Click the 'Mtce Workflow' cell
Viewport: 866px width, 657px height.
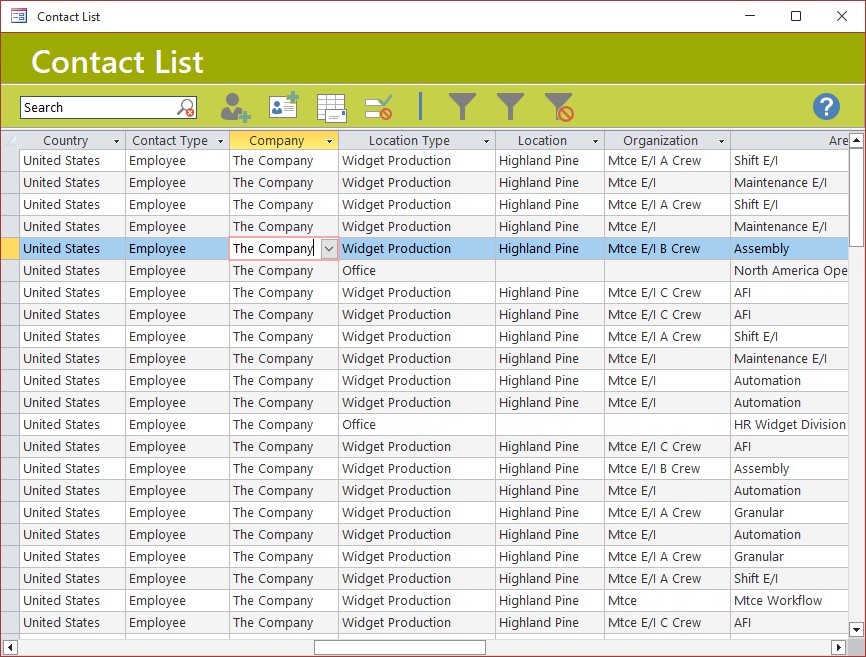[x=790, y=601]
